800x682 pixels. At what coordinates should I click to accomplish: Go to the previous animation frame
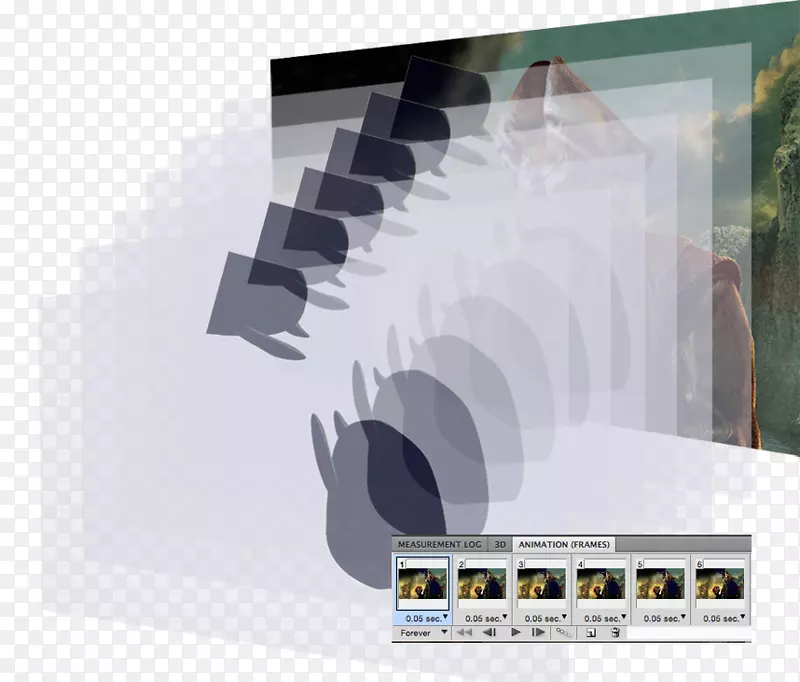489,633
